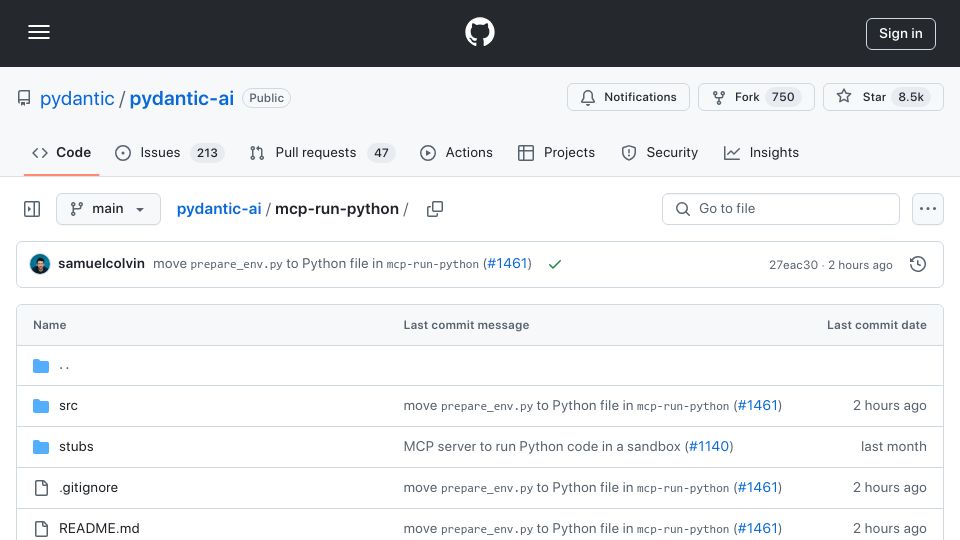Click '2 hours ago' in src row

click(890, 406)
